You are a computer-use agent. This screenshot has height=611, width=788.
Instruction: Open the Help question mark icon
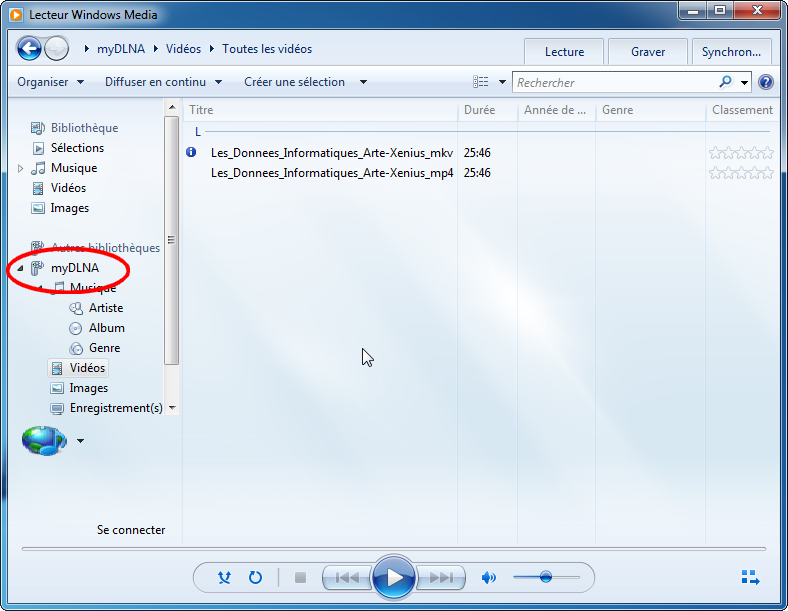(x=766, y=82)
